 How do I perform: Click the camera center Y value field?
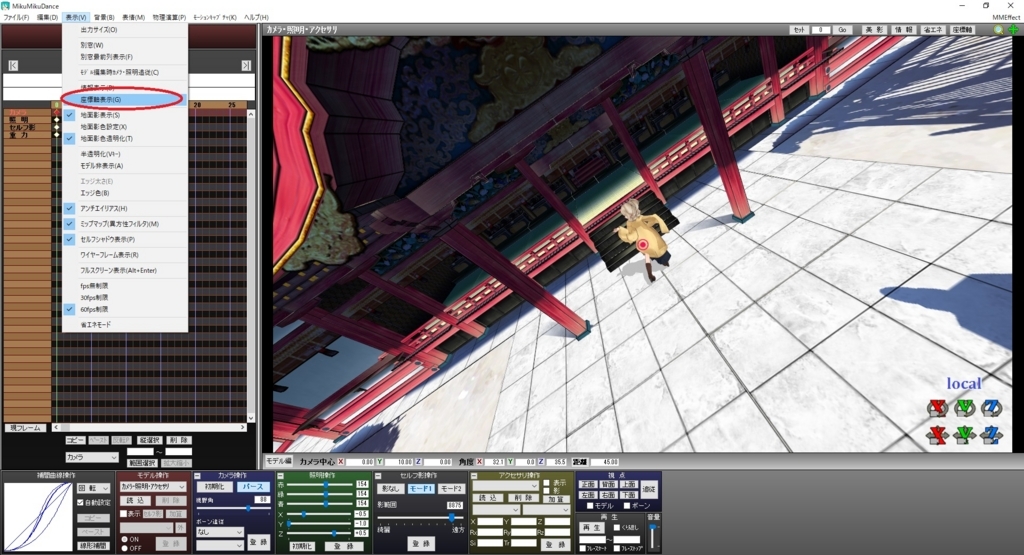click(x=398, y=462)
